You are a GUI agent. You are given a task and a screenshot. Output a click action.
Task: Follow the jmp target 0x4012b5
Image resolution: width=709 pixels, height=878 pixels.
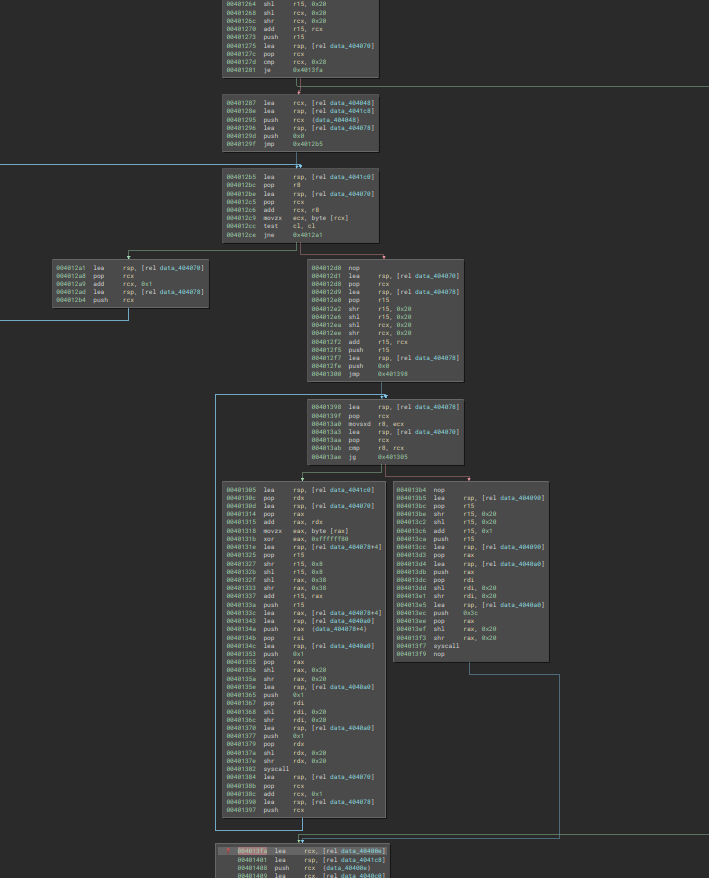click(307, 144)
